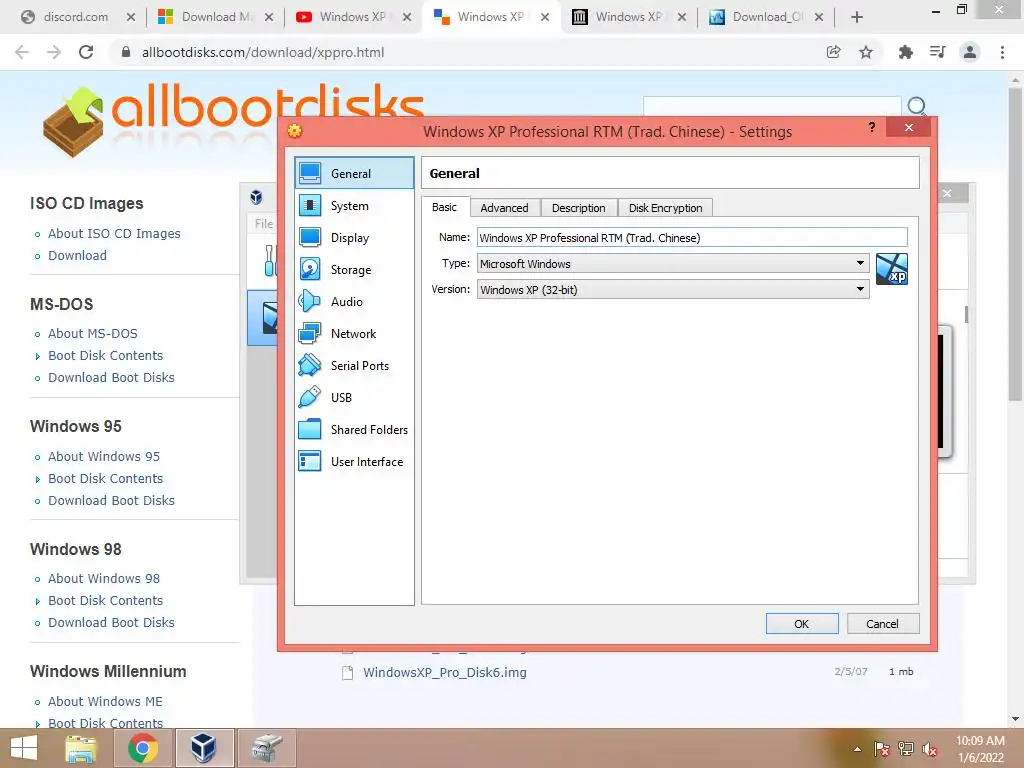Image resolution: width=1024 pixels, height=768 pixels.
Task: Click the share page icon in address bar
Action: point(833,52)
